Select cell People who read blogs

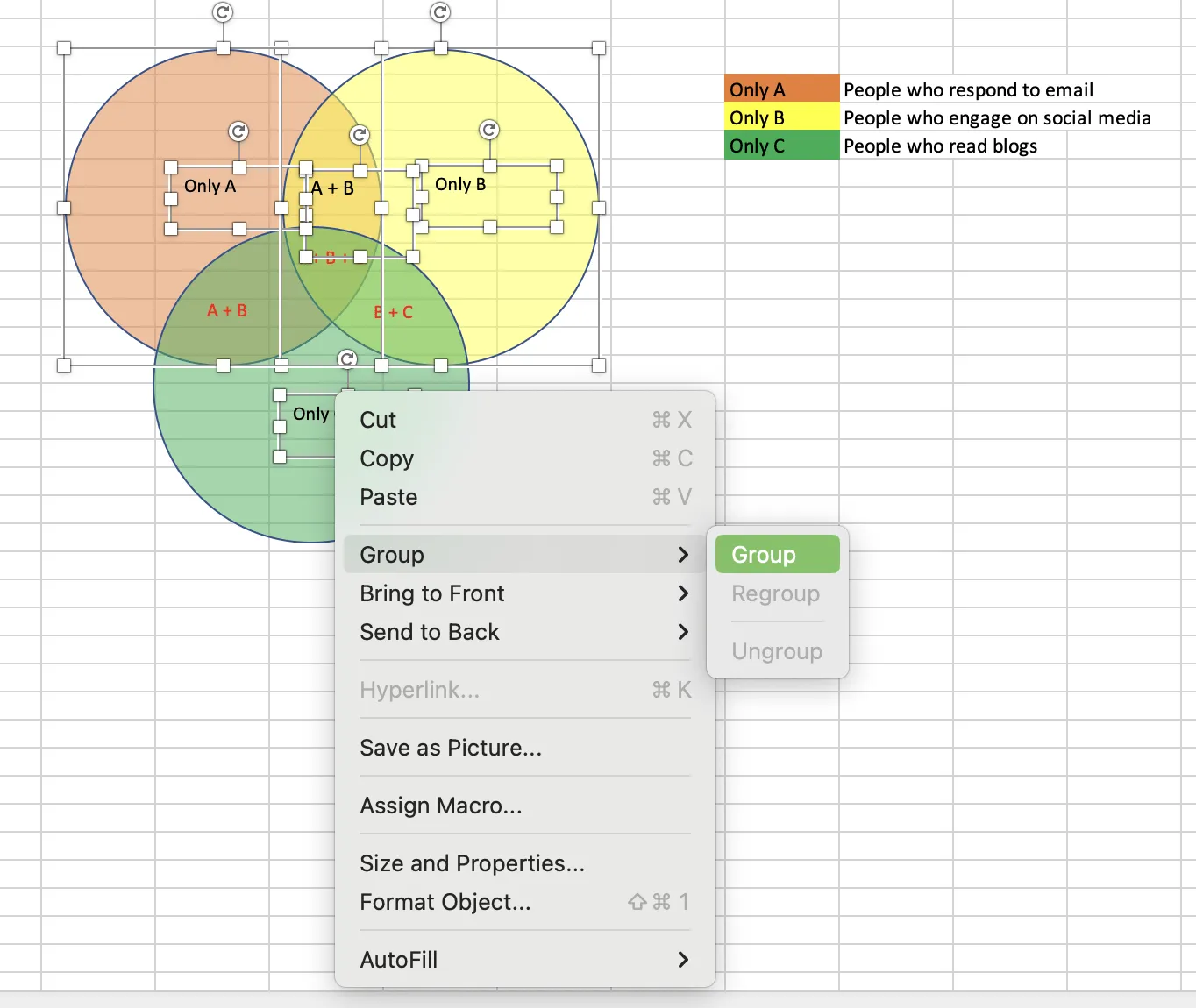click(940, 146)
